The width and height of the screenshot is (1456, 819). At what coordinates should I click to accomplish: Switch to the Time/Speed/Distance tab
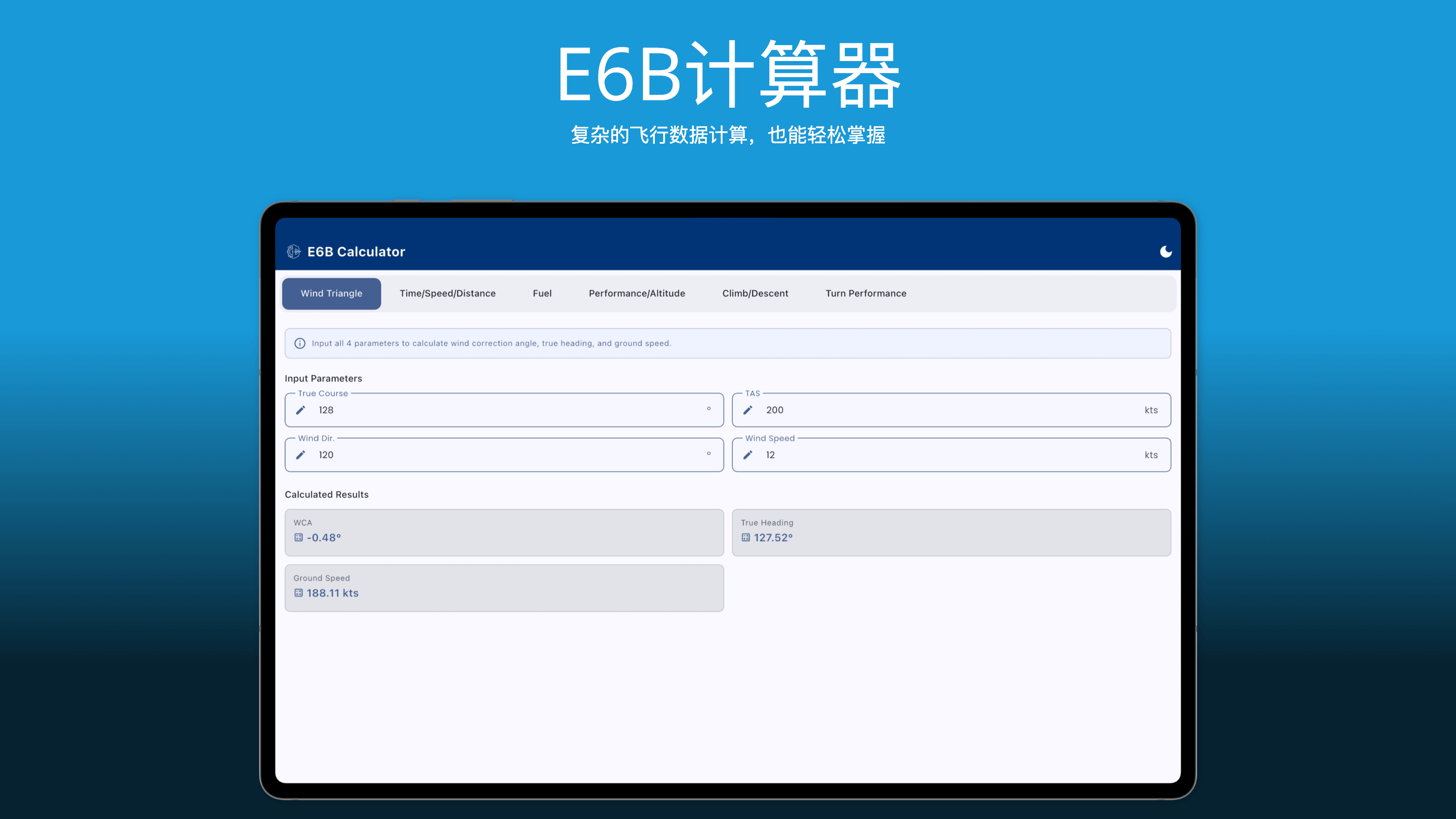pos(447,293)
